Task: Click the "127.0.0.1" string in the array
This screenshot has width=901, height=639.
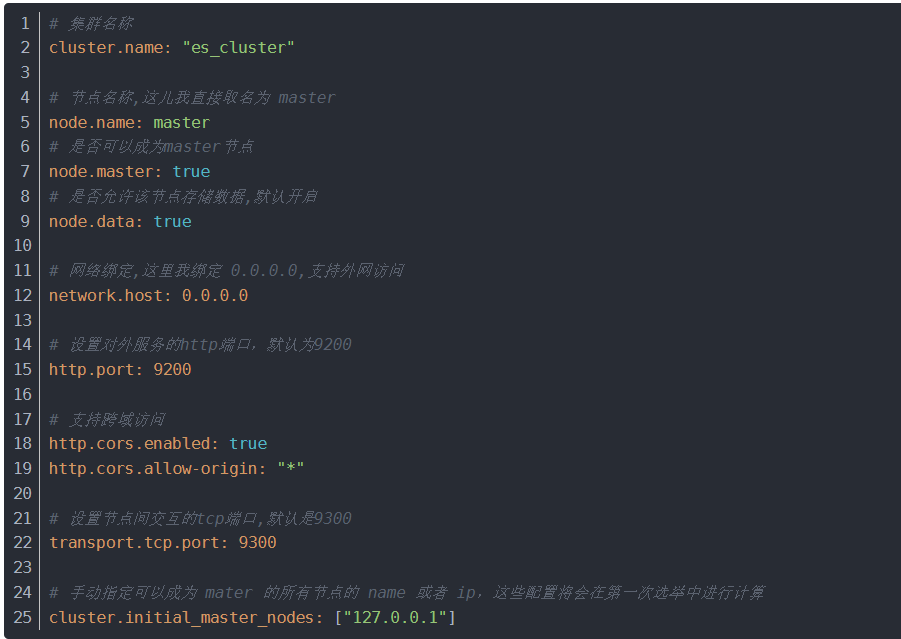Action: coord(395,618)
